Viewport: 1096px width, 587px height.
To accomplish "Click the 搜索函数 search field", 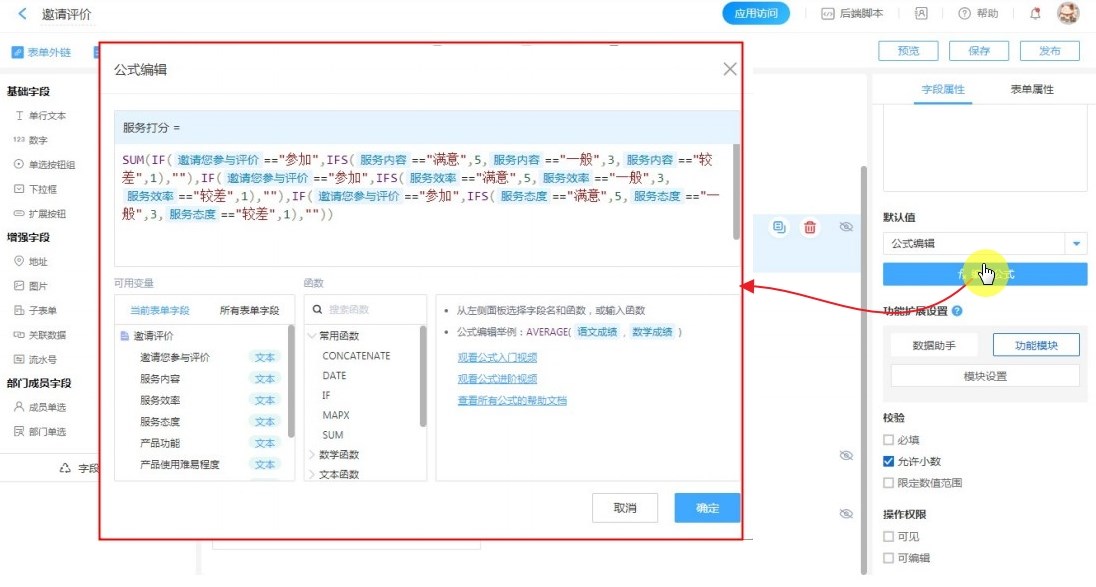I will tap(370, 310).
